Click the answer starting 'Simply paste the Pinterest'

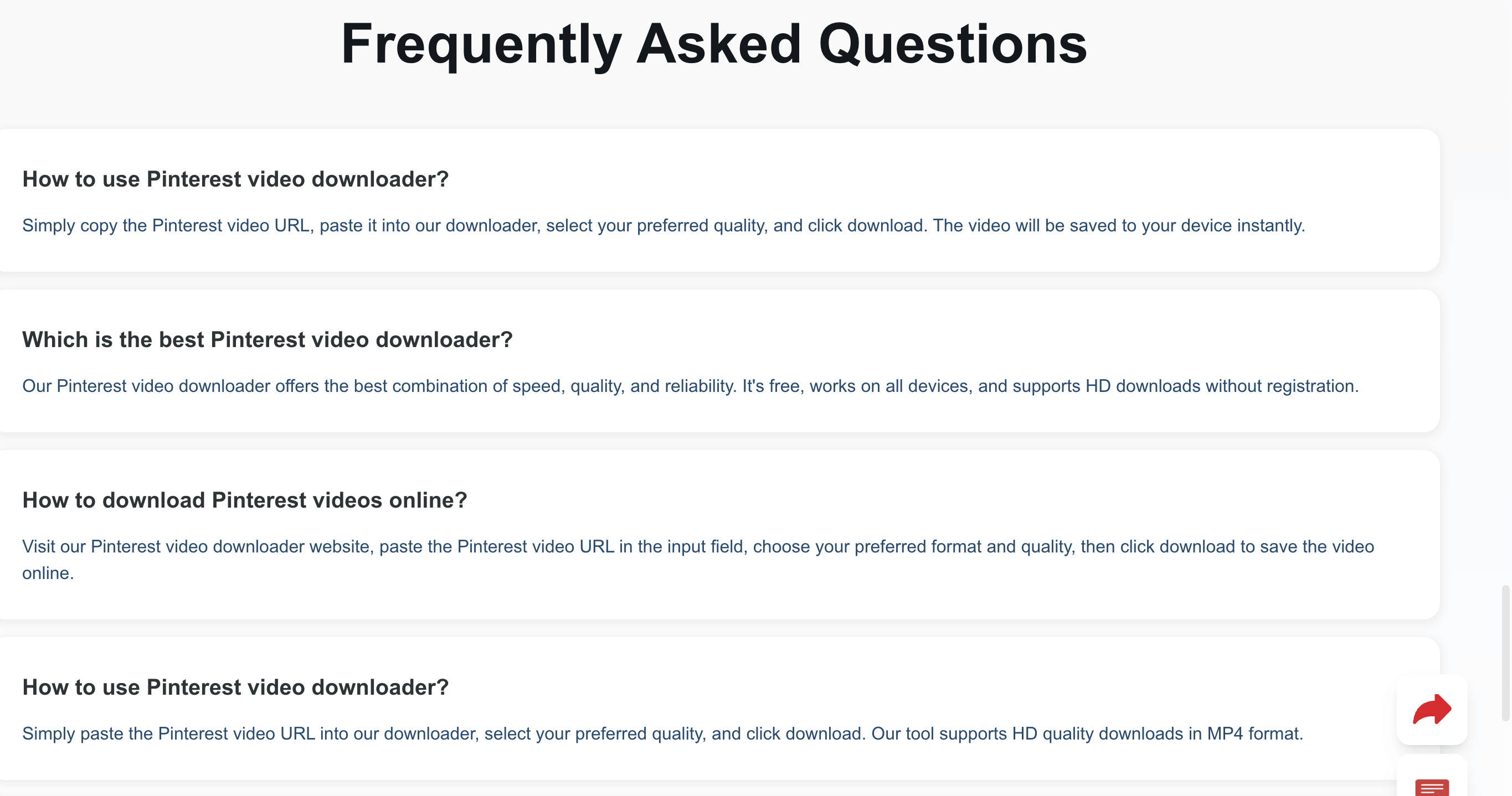[662, 734]
